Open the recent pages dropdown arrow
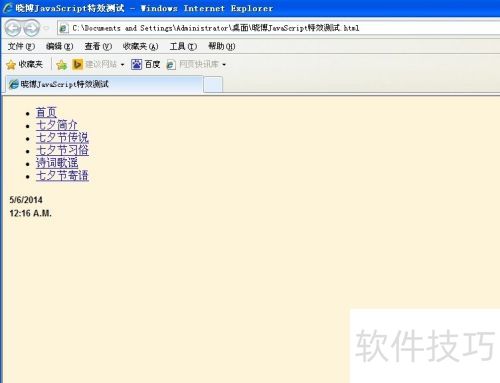 click(x=46, y=28)
